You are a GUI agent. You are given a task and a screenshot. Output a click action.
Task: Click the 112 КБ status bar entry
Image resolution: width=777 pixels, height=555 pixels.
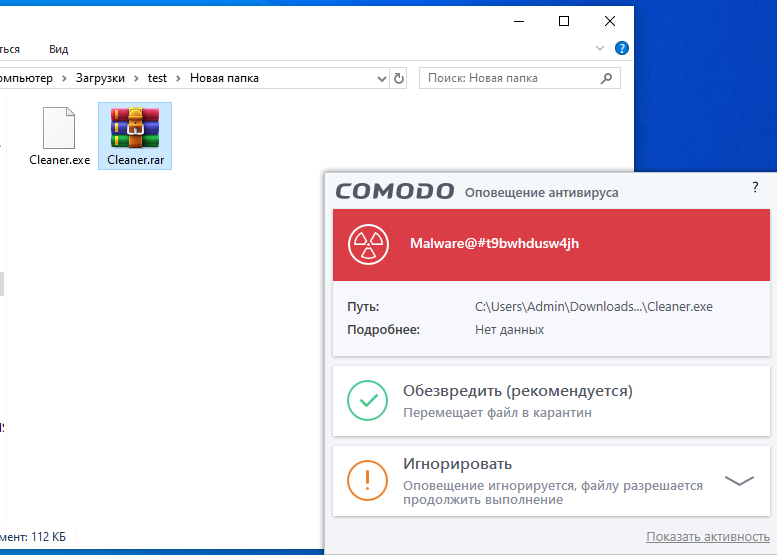click(x=48, y=537)
